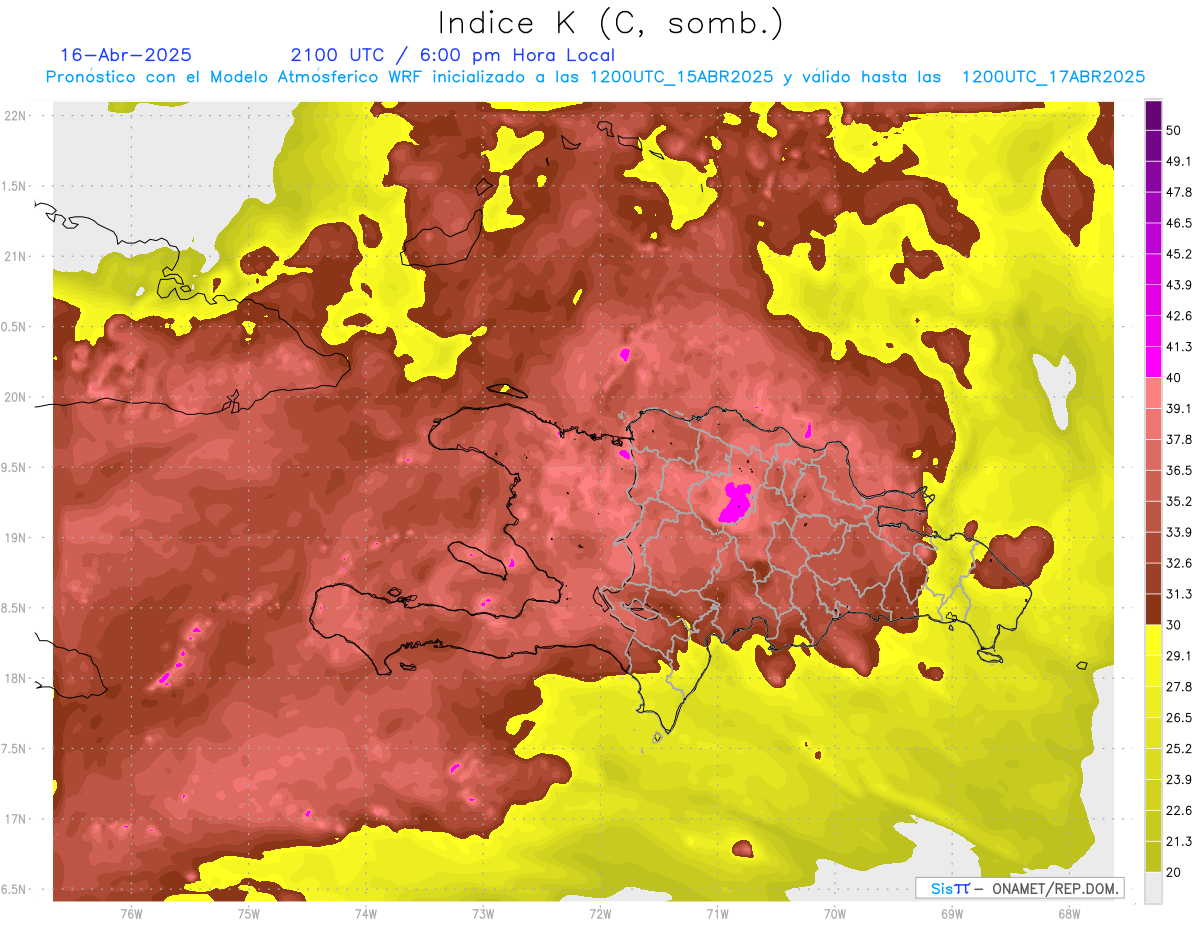The height and width of the screenshot is (927, 1200).
Task: Click the colorbar label "49.1"
Action: click(x=1179, y=161)
